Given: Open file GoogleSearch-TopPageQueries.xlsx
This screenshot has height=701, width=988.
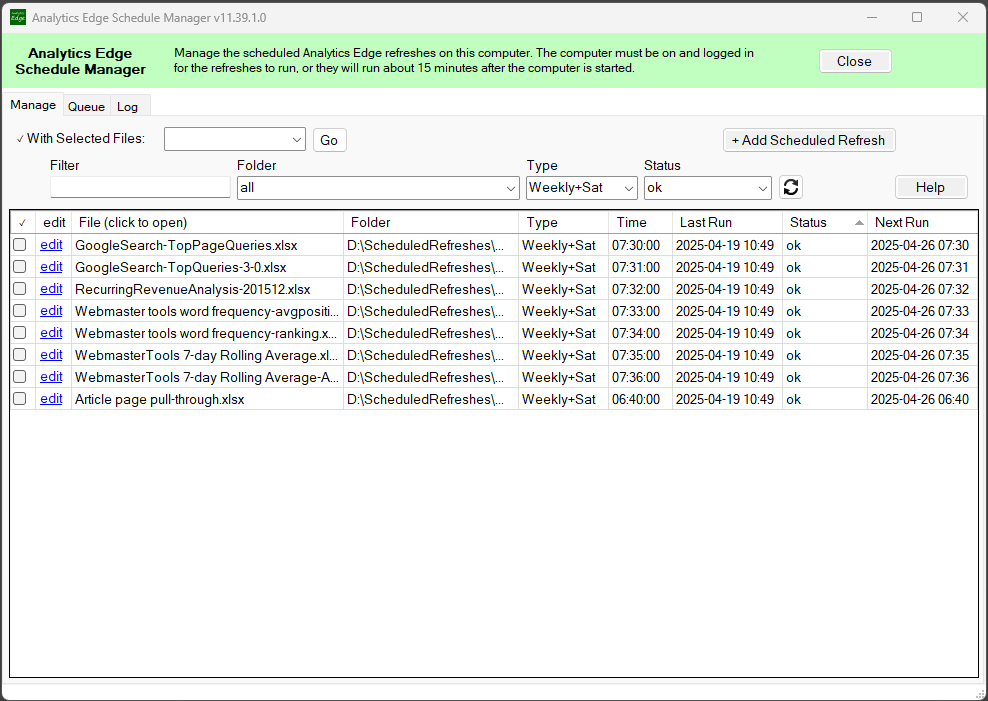Looking at the screenshot, I should (x=186, y=245).
